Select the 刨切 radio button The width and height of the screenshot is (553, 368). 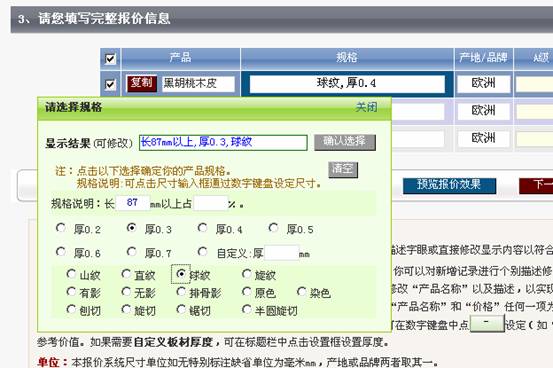[x=71, y=309]
